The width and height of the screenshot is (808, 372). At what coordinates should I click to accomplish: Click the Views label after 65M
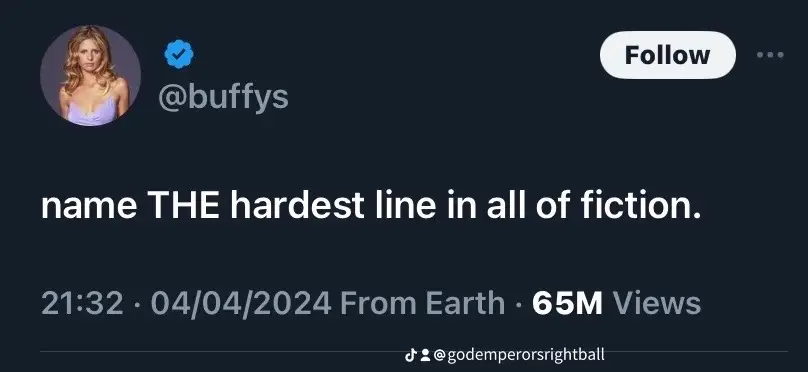(x=656, y=303)
